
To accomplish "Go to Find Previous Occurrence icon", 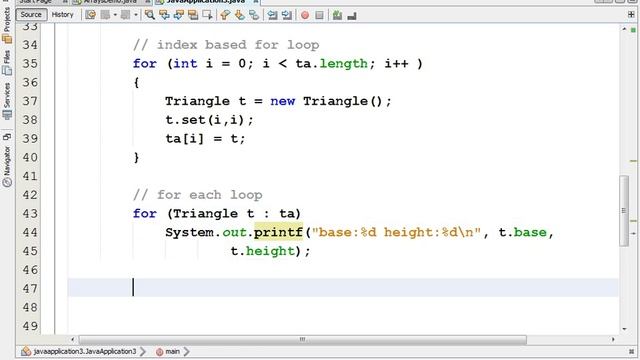I will (x=164, y=15).
